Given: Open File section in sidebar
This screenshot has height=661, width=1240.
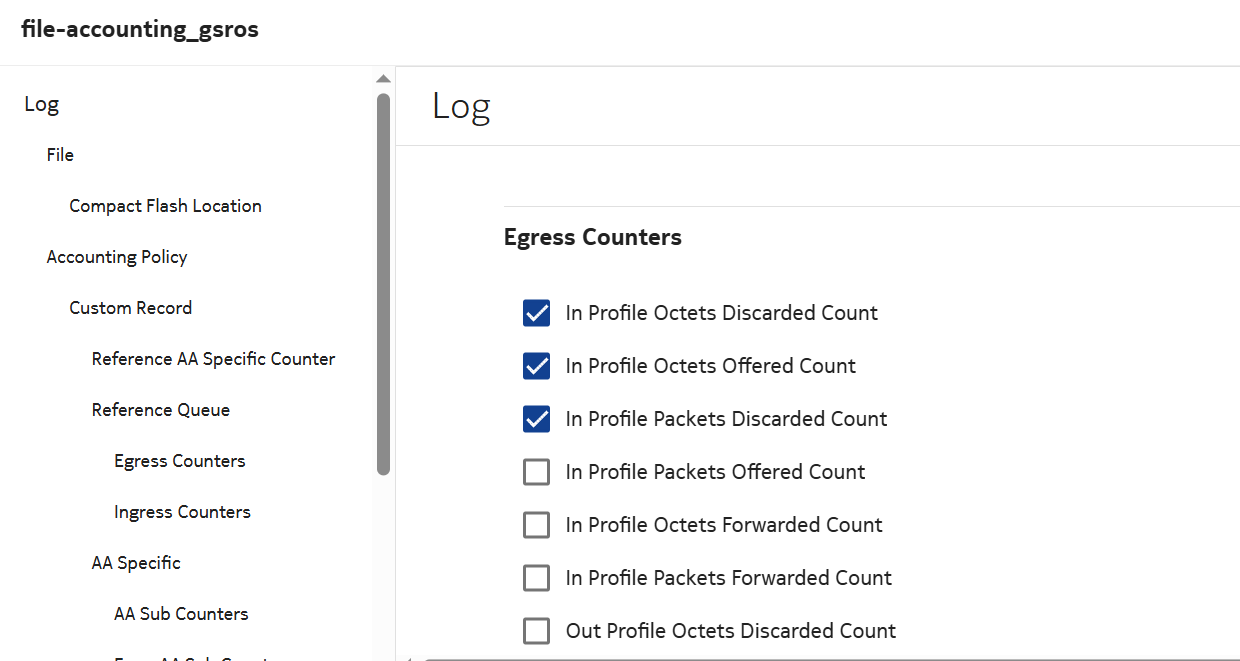Looking at the screenshot, I should click(x=60, y=155).
